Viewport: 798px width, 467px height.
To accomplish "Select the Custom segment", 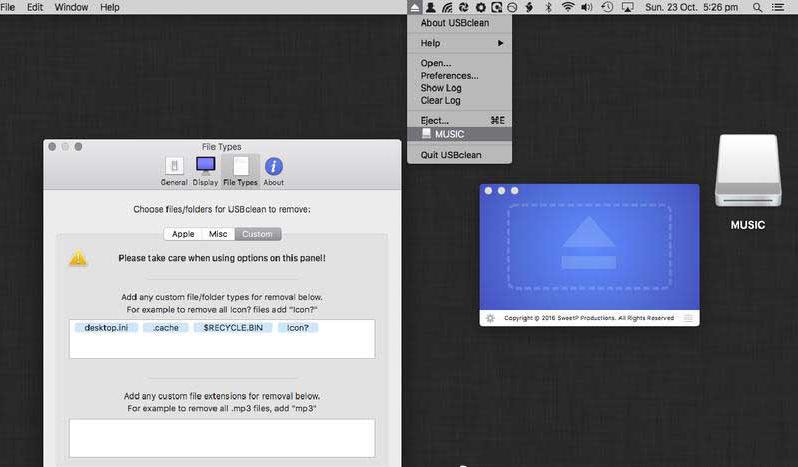I will point(257,234).
